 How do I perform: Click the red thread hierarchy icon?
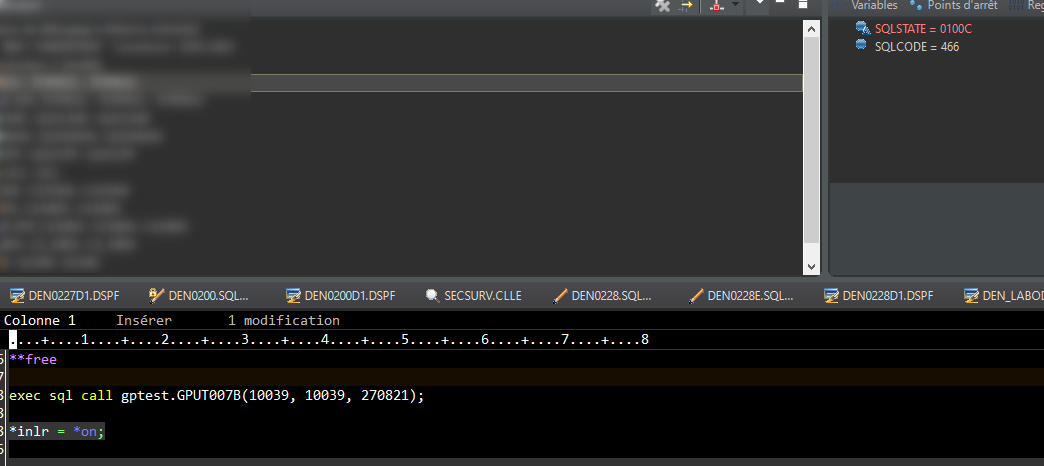[716, 6]
